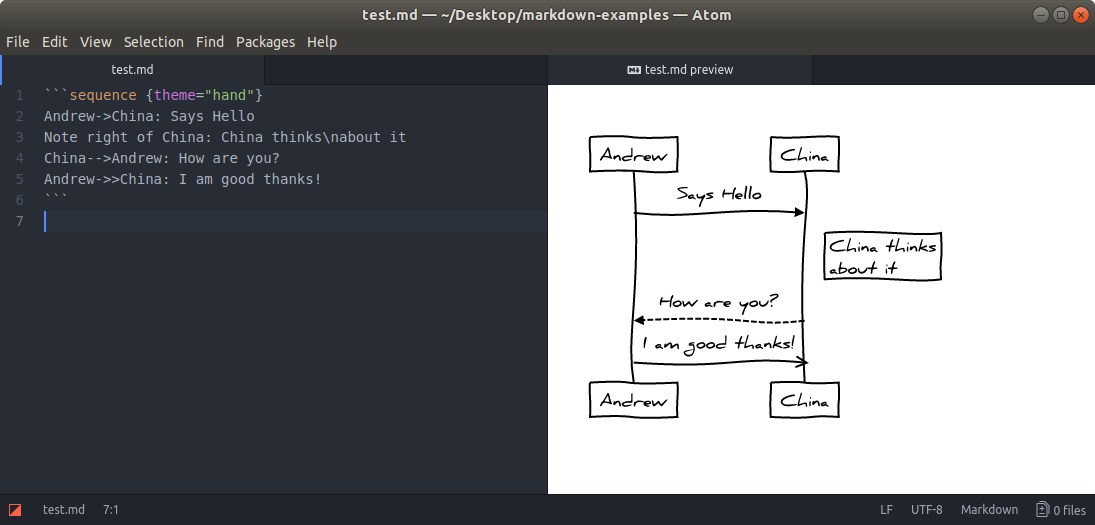Click line number 1 in gutter
The image size is (1095, 525).
(x=20, y=95)
